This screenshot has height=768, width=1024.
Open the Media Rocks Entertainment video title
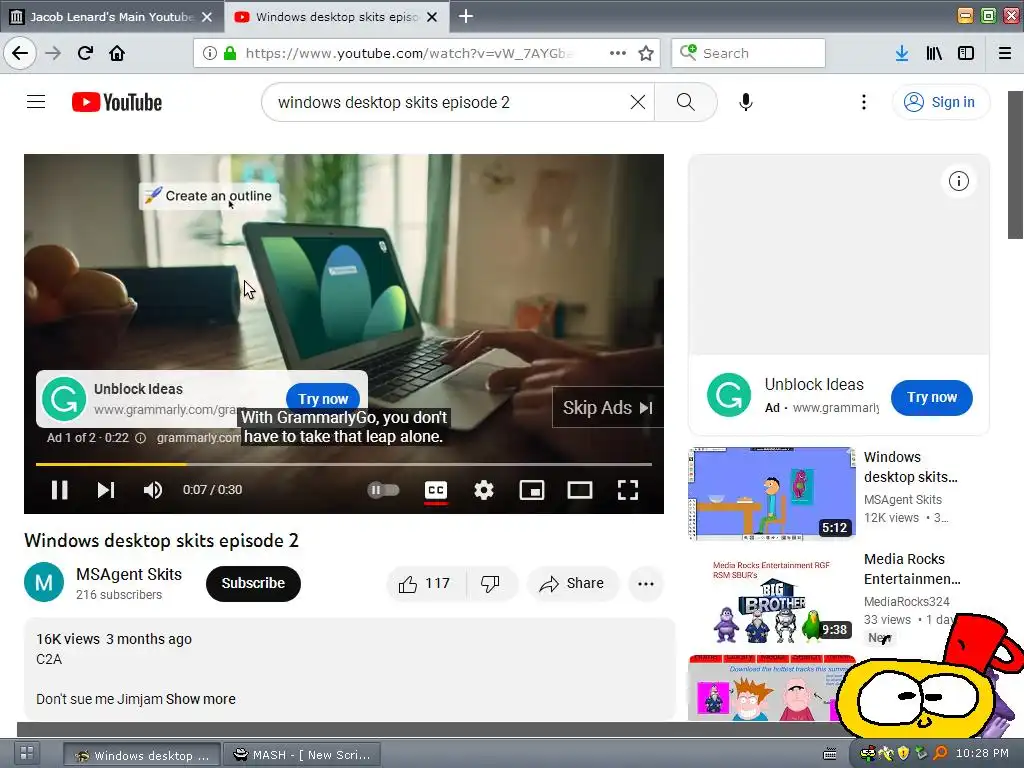point(912,569)
